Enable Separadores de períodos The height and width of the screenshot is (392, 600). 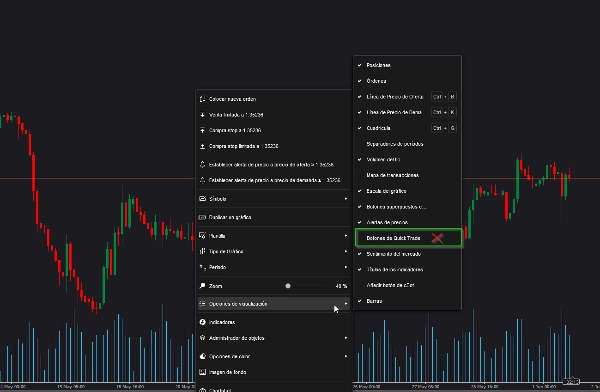click(408, 144)
